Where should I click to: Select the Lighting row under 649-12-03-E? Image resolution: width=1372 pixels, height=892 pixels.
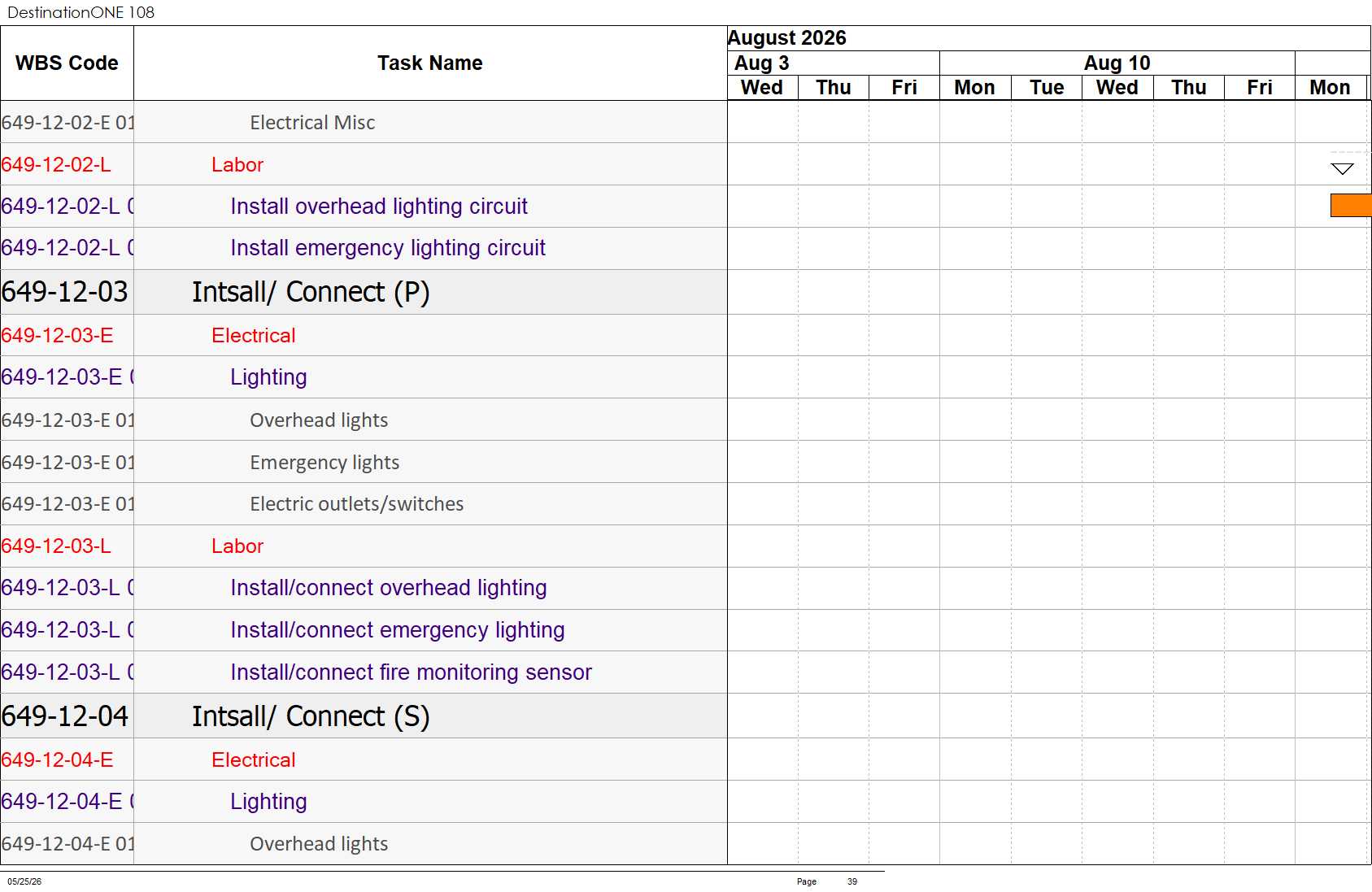[364, 377]
